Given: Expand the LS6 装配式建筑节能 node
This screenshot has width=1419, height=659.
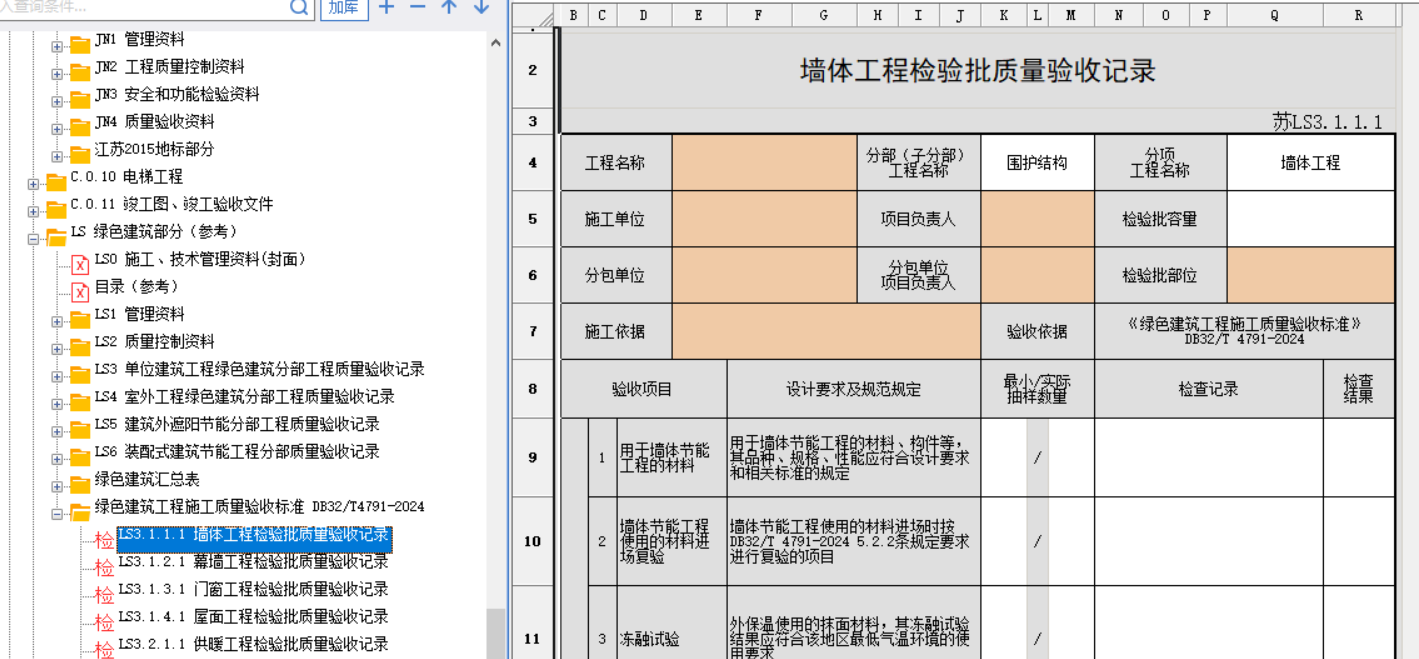Looking at the screenshot, I should coord(57,459).
